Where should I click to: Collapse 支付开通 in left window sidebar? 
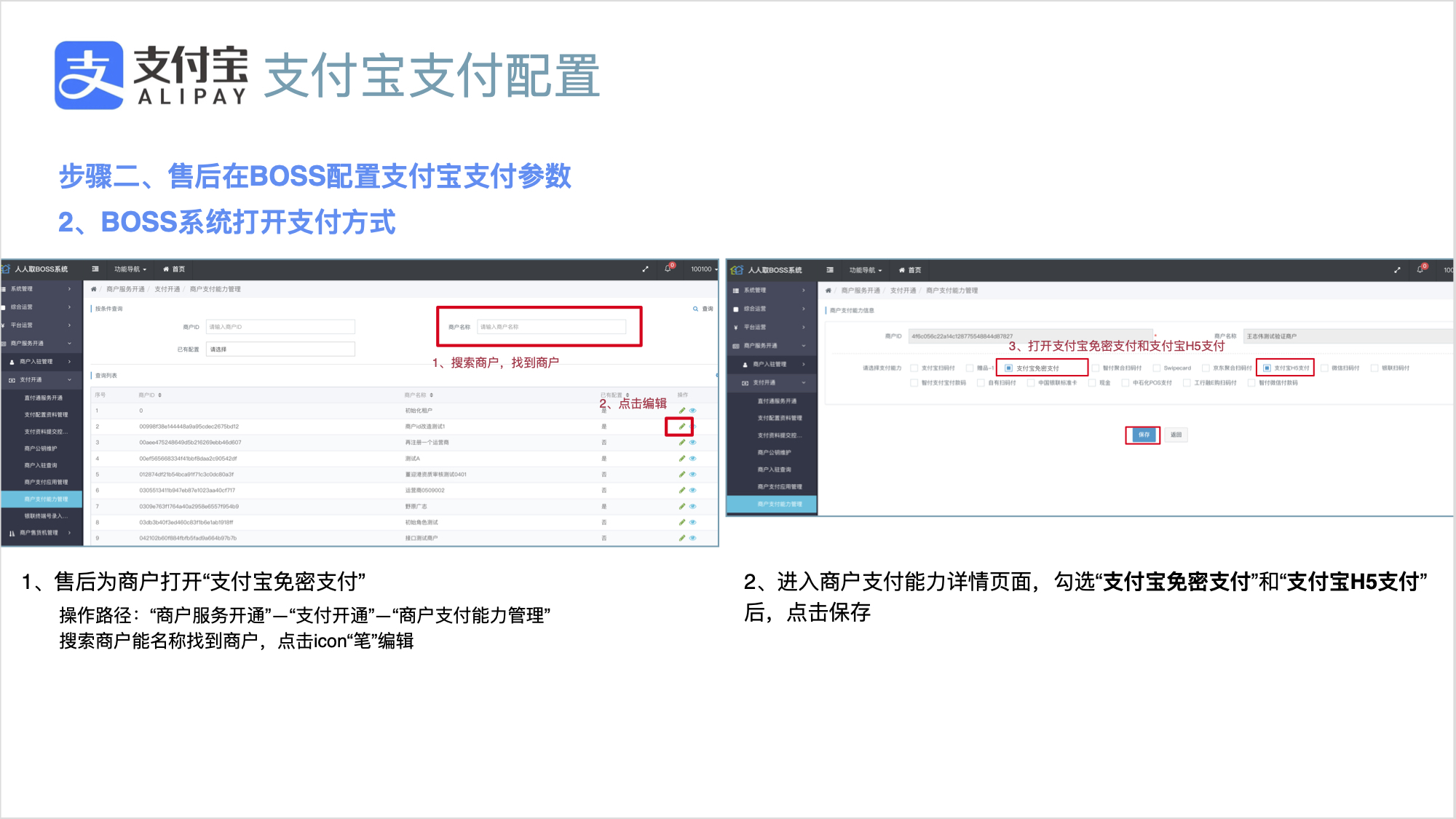[x=41, y=380]
